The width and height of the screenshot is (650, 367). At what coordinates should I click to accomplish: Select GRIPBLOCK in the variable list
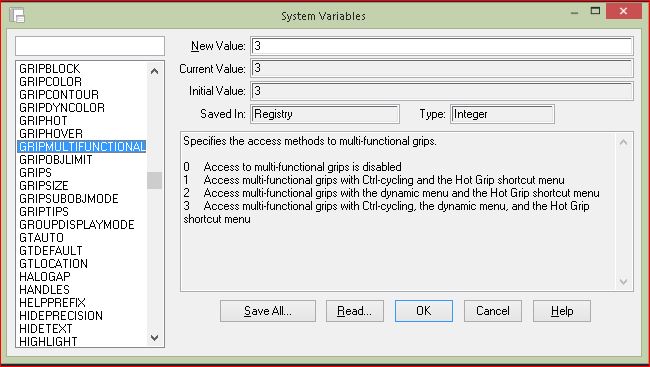click(x=50, y=68)
